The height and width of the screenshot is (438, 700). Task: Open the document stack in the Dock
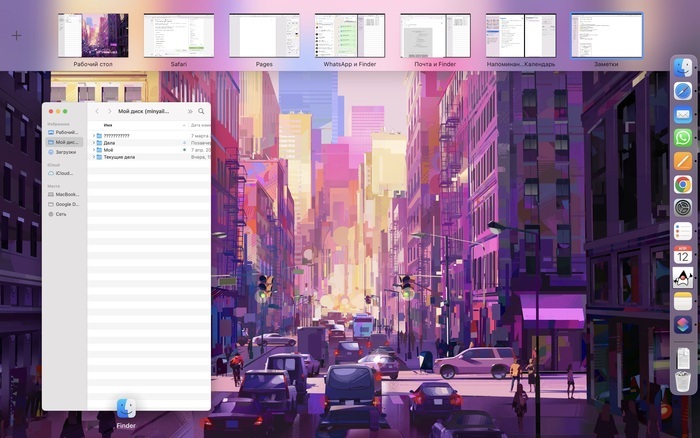tap(683, 359)
